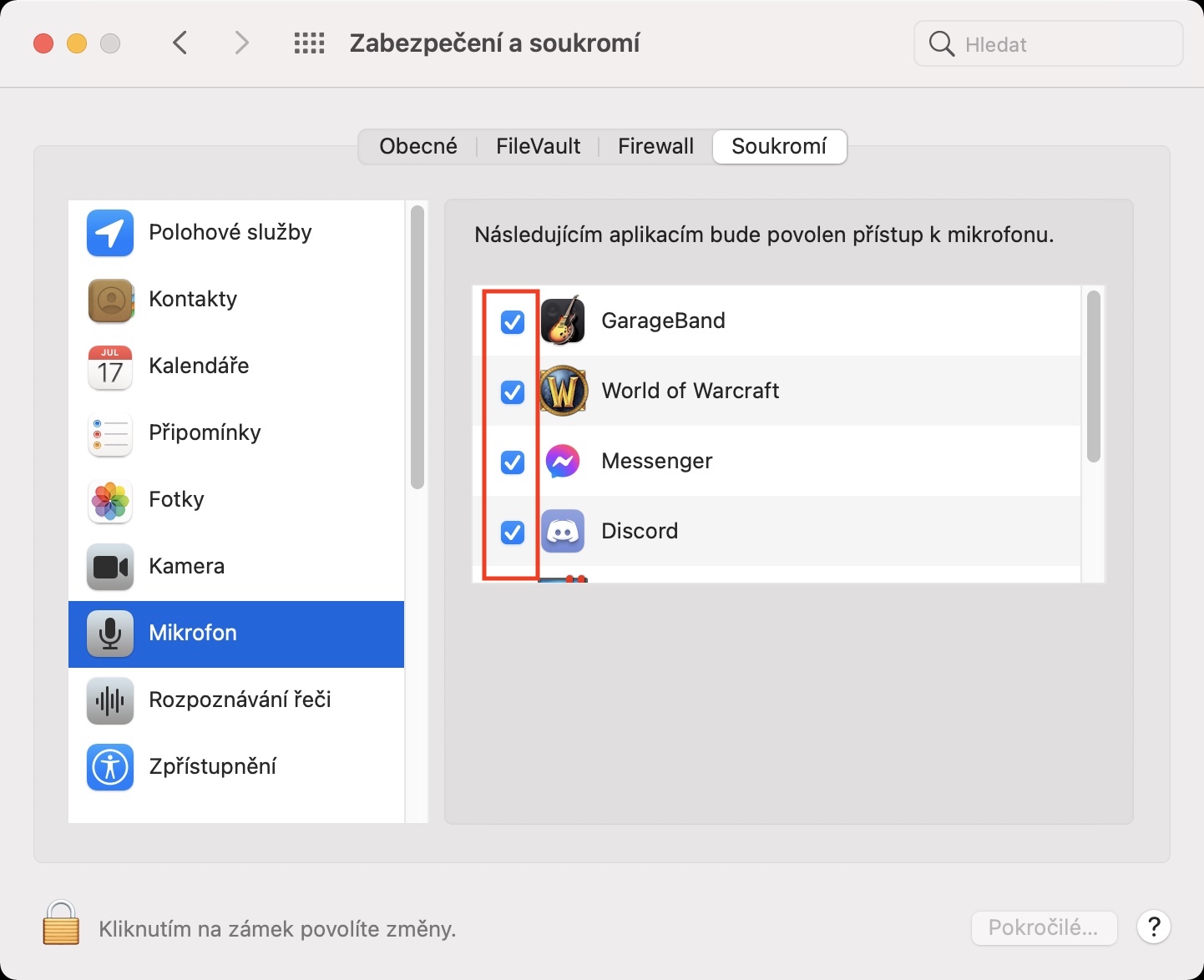Viewport: 1204px width, 980px height.
Task: Open the FileVault tab
Action: [x=538, y=147]
